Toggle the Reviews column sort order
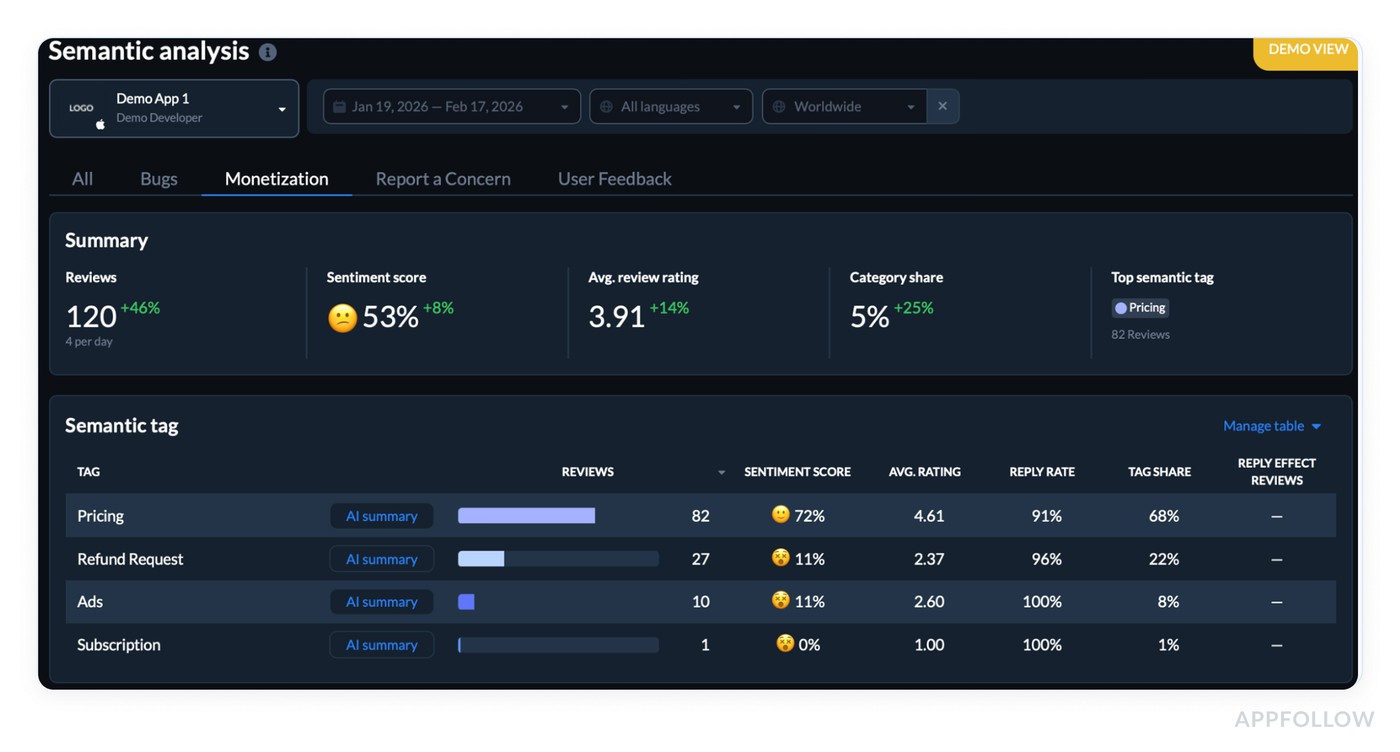The image size is (1400, 752). (x=721, y=471)
